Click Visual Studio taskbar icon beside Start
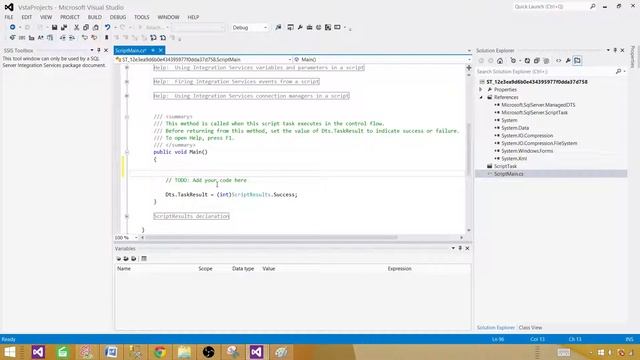Viewport: 640px width, 360px height. (x=38, y=352)
